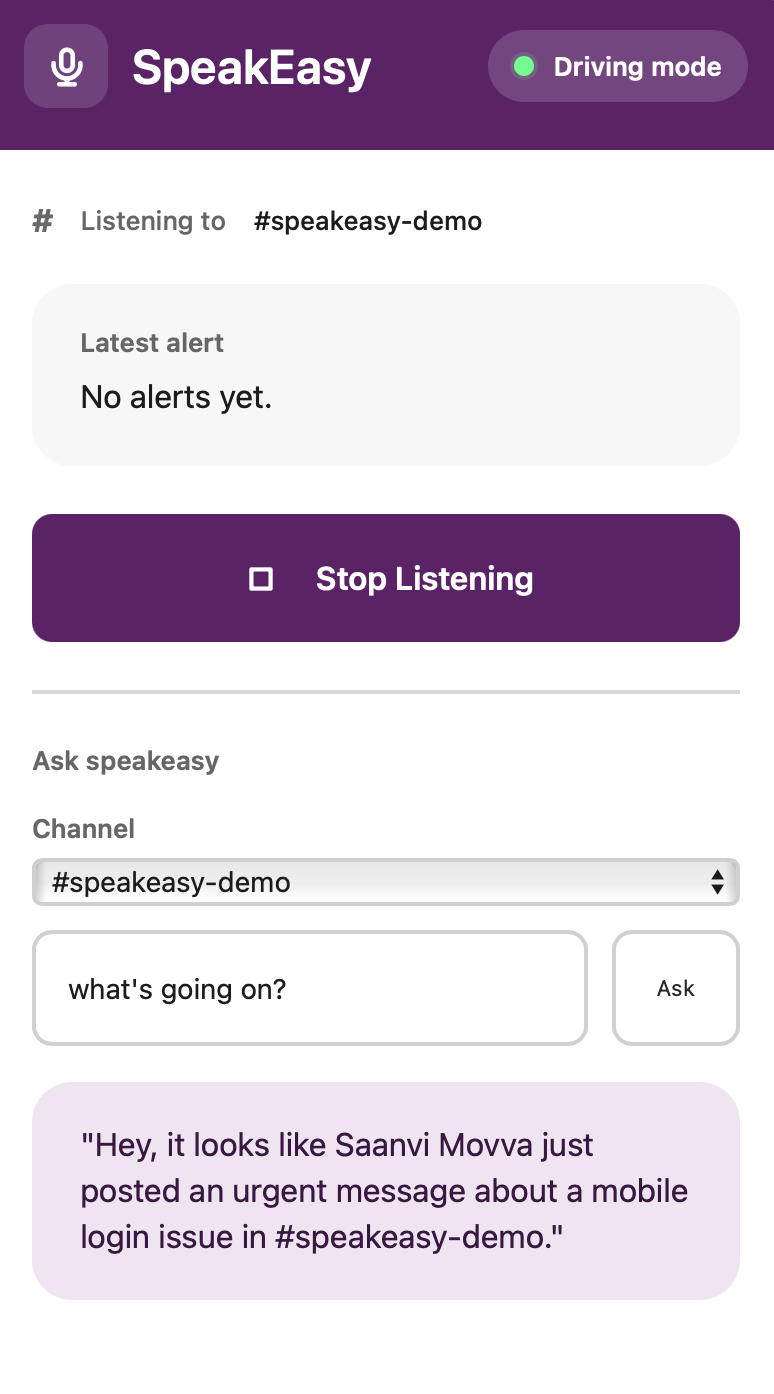The width and height of the screenshot is (774, 1394).
Task: Open the Channel dropdown #speakeasy-demo
Action: coord(386,882)
